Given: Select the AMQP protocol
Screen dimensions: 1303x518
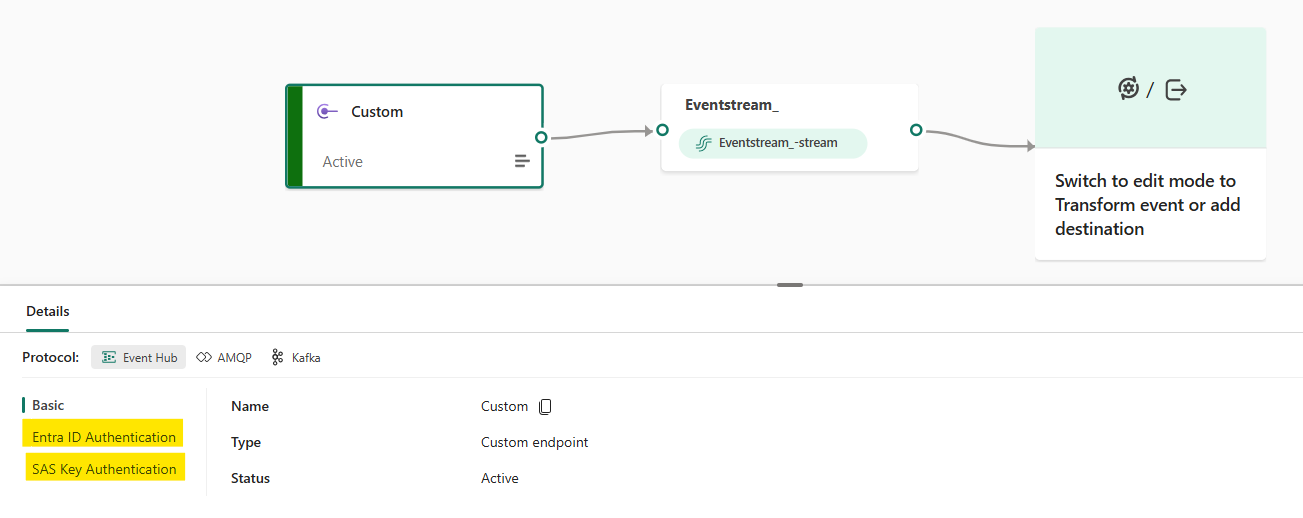Looking at the screenshot, I should (224, 357).
